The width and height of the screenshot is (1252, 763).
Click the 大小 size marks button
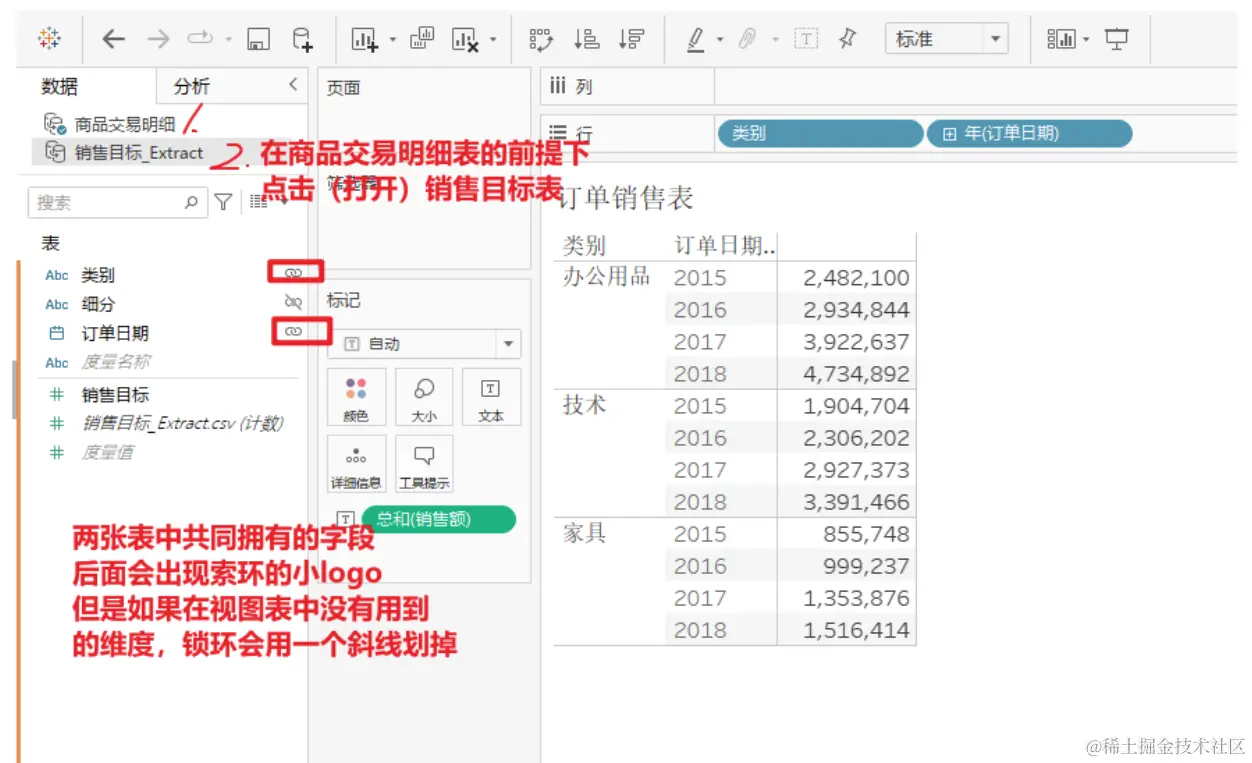pyautogui.click(x=424, y=398)
